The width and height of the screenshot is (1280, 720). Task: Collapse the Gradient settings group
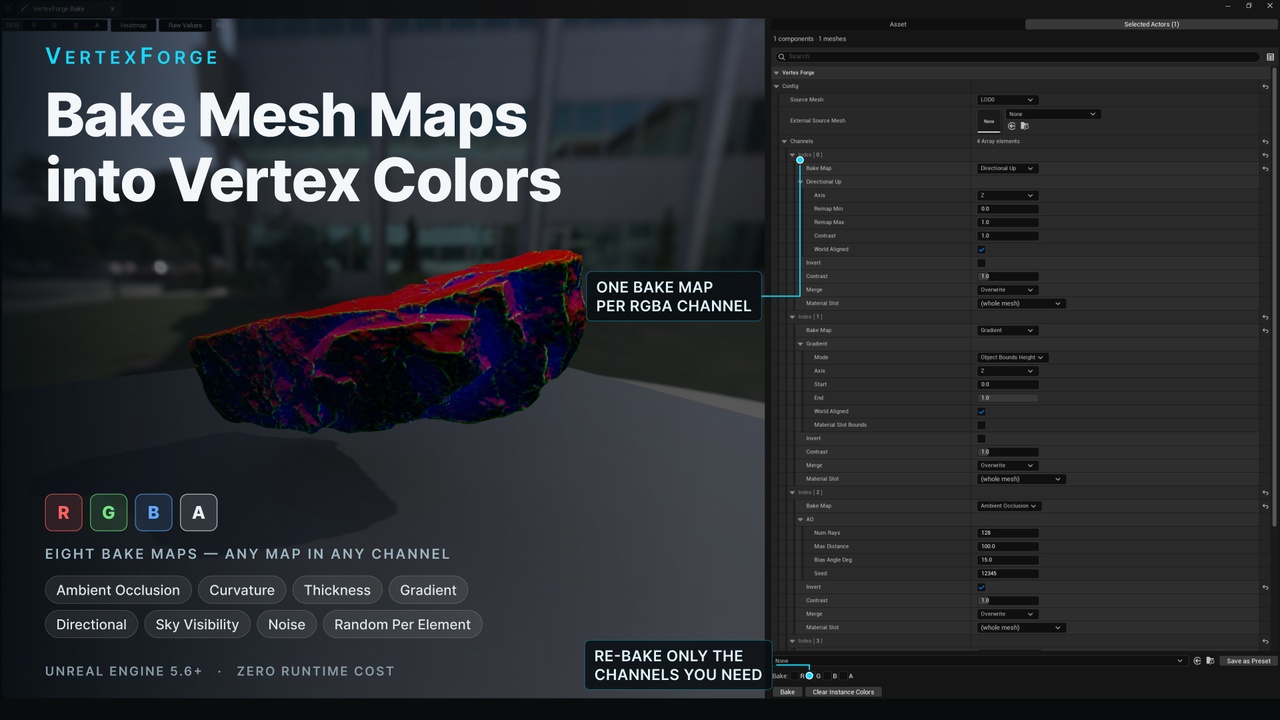tap(801, 344)
